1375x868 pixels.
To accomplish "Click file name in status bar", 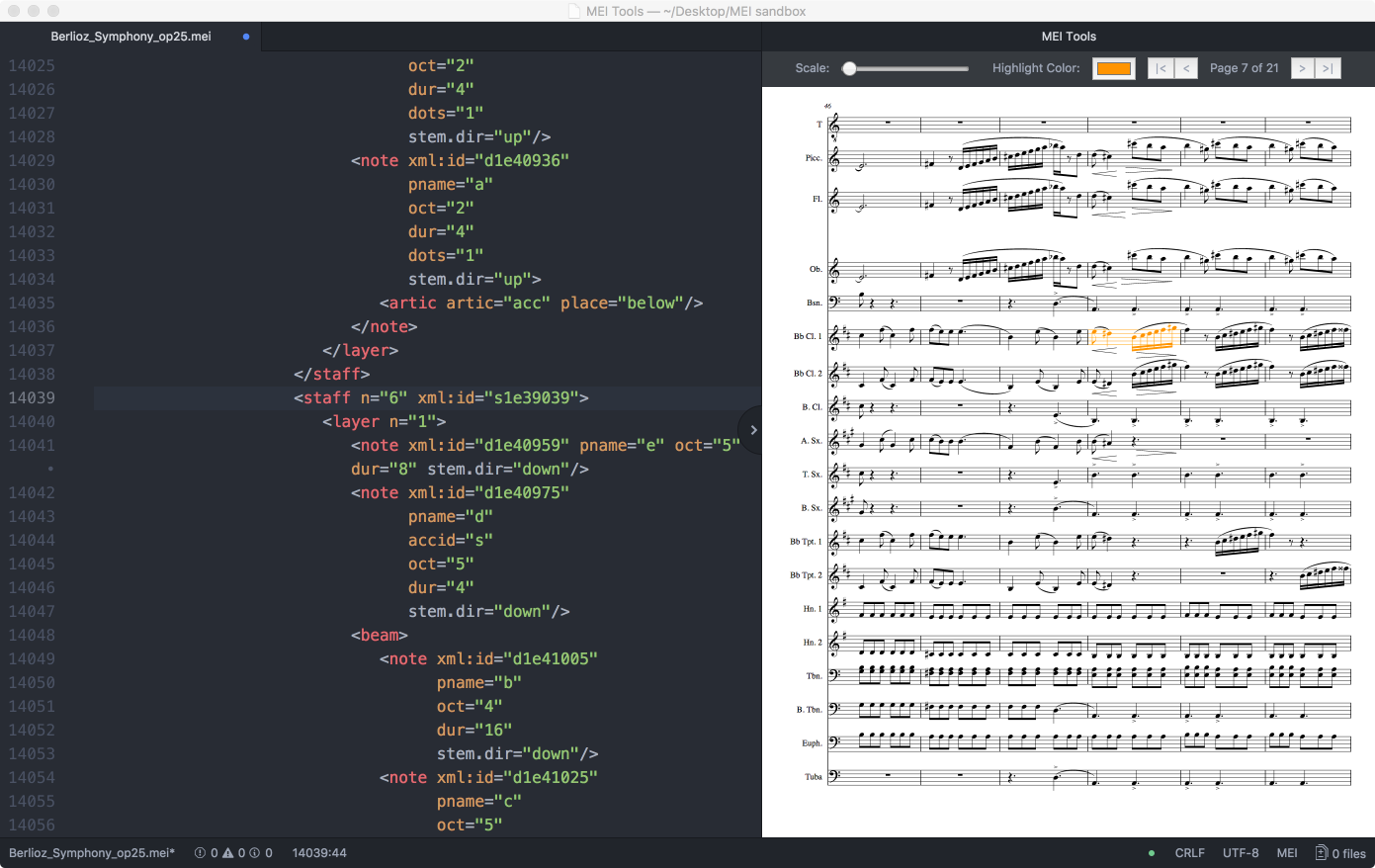I will click(x=92, y=853).
